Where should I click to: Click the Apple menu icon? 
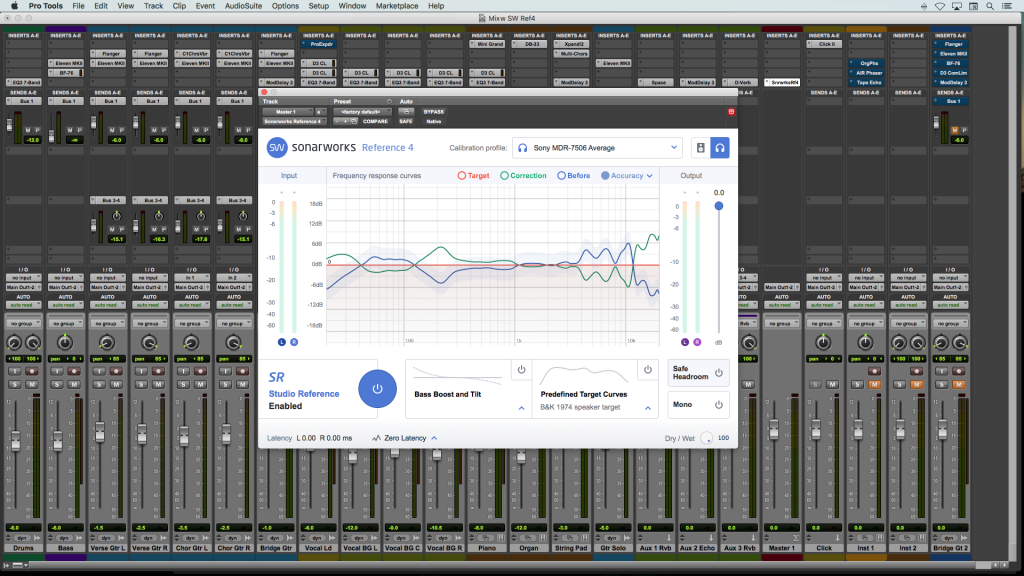coord(14,6)
